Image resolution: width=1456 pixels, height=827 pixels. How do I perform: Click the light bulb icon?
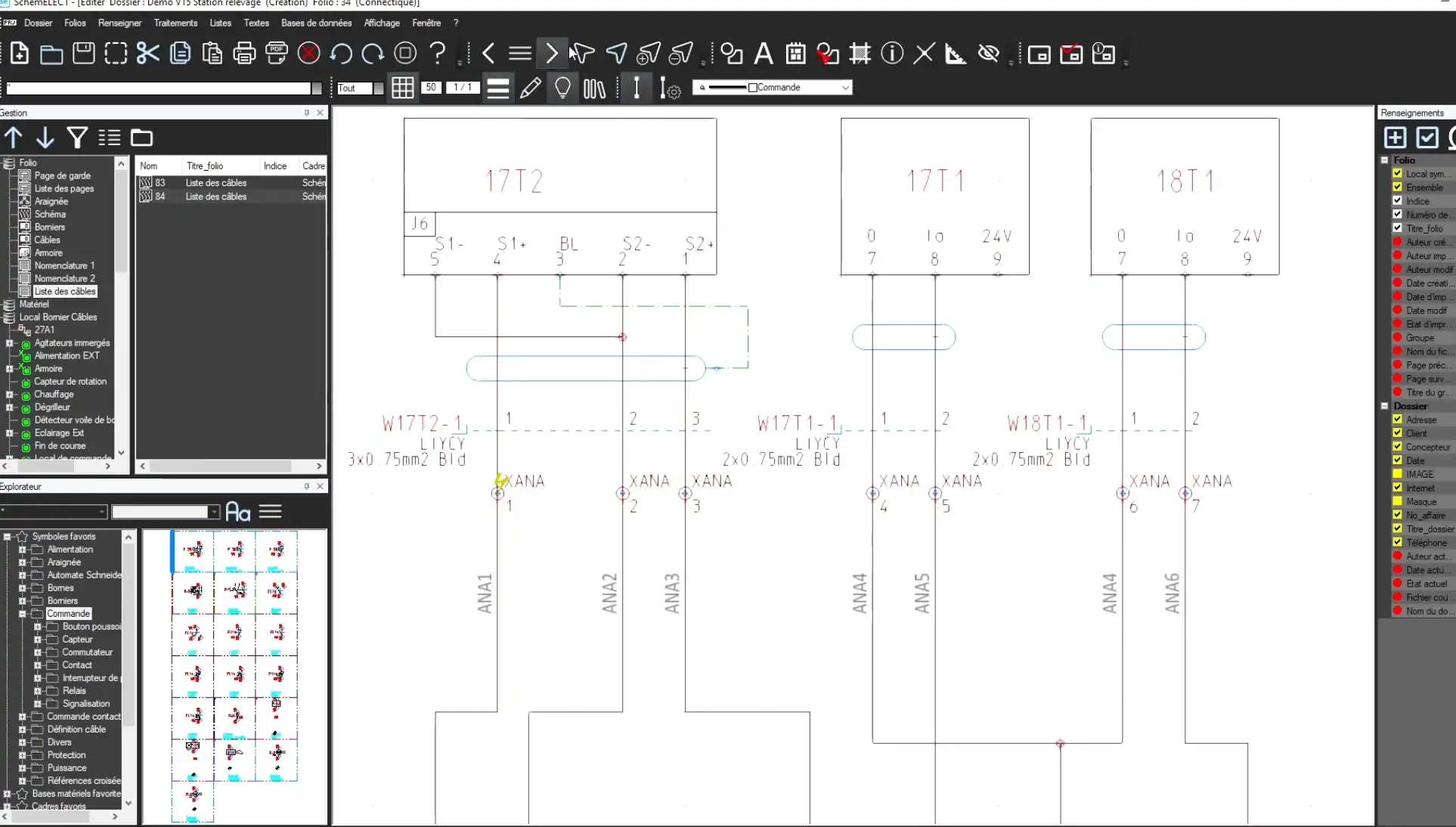tap(562, 88)
